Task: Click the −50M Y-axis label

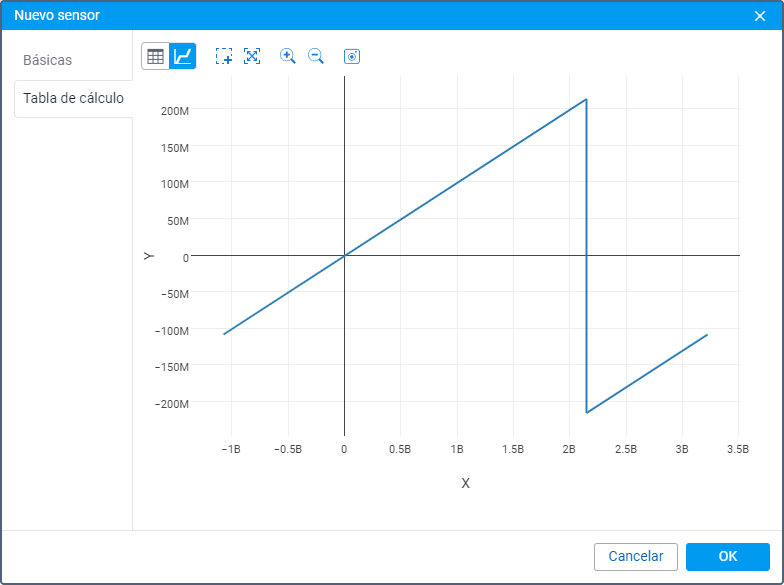Action: (x=174, y=294)
